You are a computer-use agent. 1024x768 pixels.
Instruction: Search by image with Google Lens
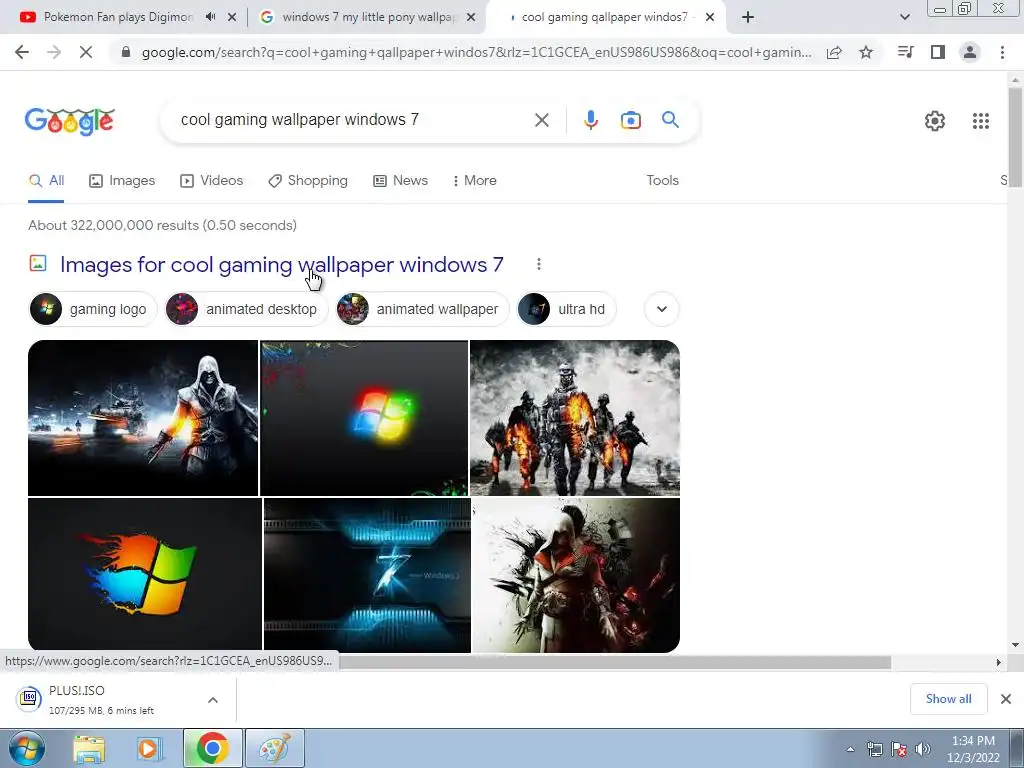[x=631, y=120]
